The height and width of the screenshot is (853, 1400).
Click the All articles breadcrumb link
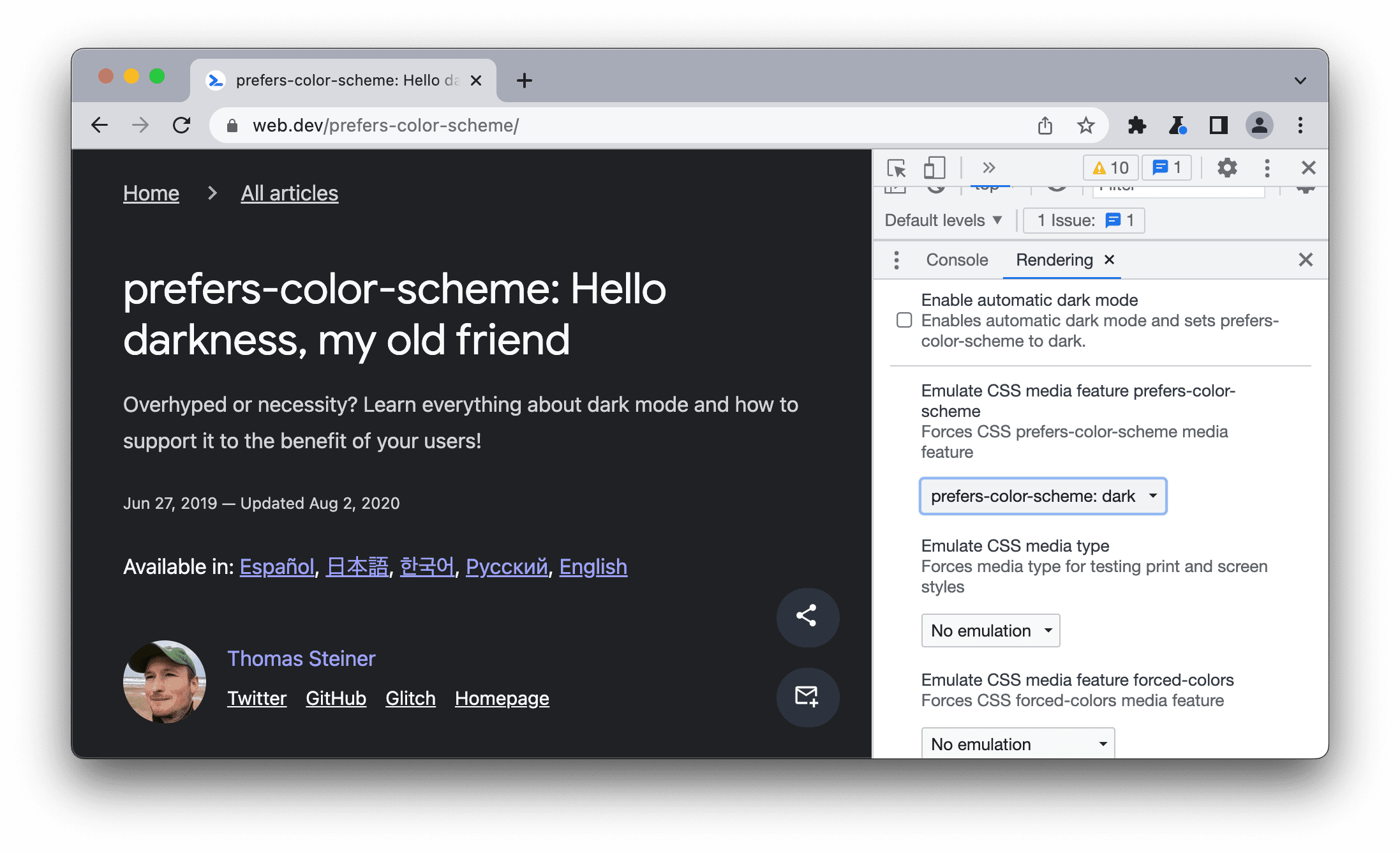(x=289, y=192)
